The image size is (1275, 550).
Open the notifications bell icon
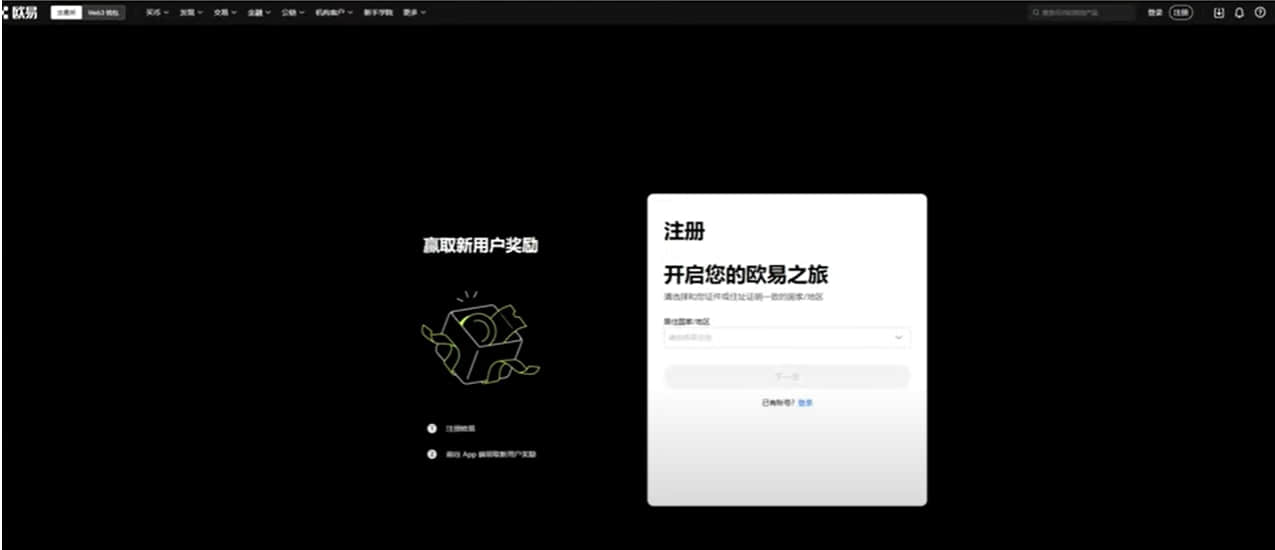pyautogui.click(x=1239, y=12)
